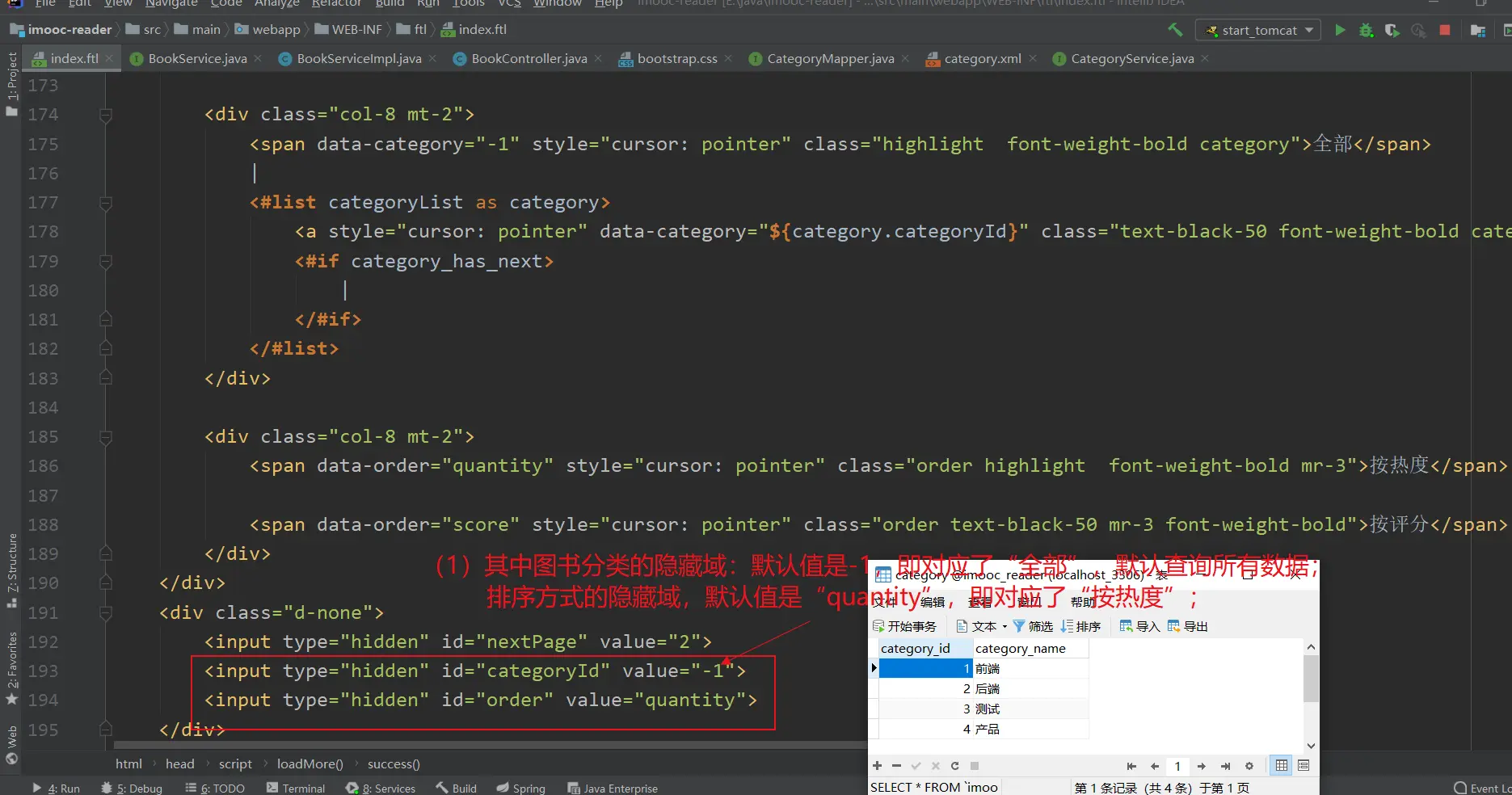1512x795 pixels.
Task: Switch to form view in Navicat
Action: [x=1304, y=766]
